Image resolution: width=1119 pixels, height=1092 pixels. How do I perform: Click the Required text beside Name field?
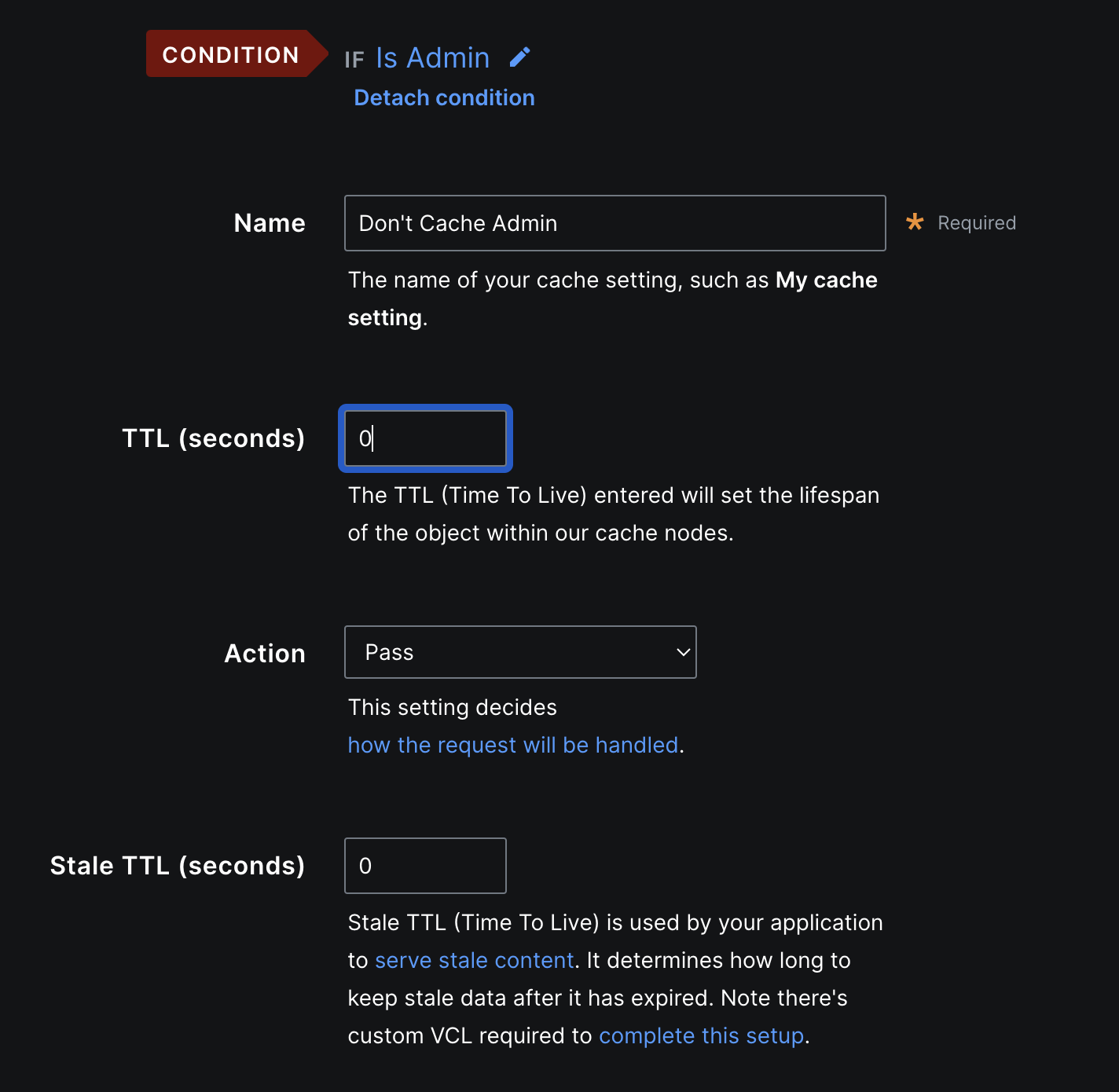tap(977, 223)
